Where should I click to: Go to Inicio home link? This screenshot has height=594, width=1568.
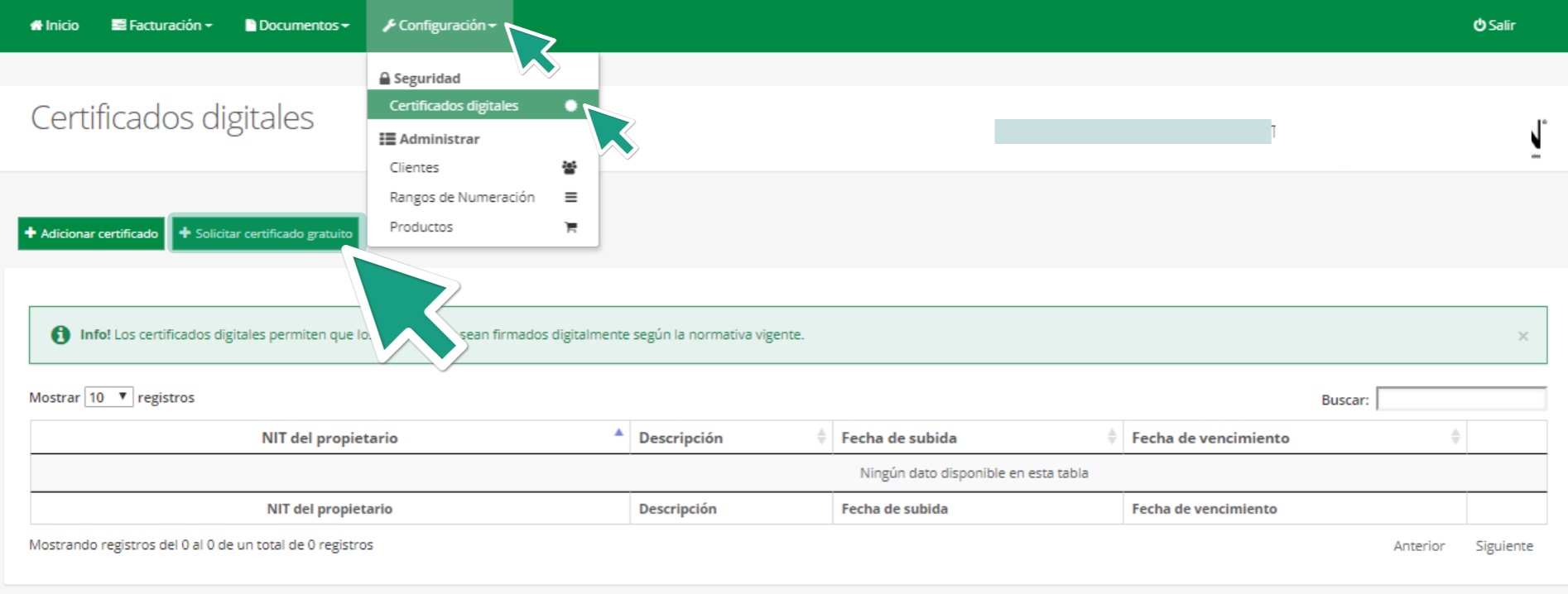[55, 26]
